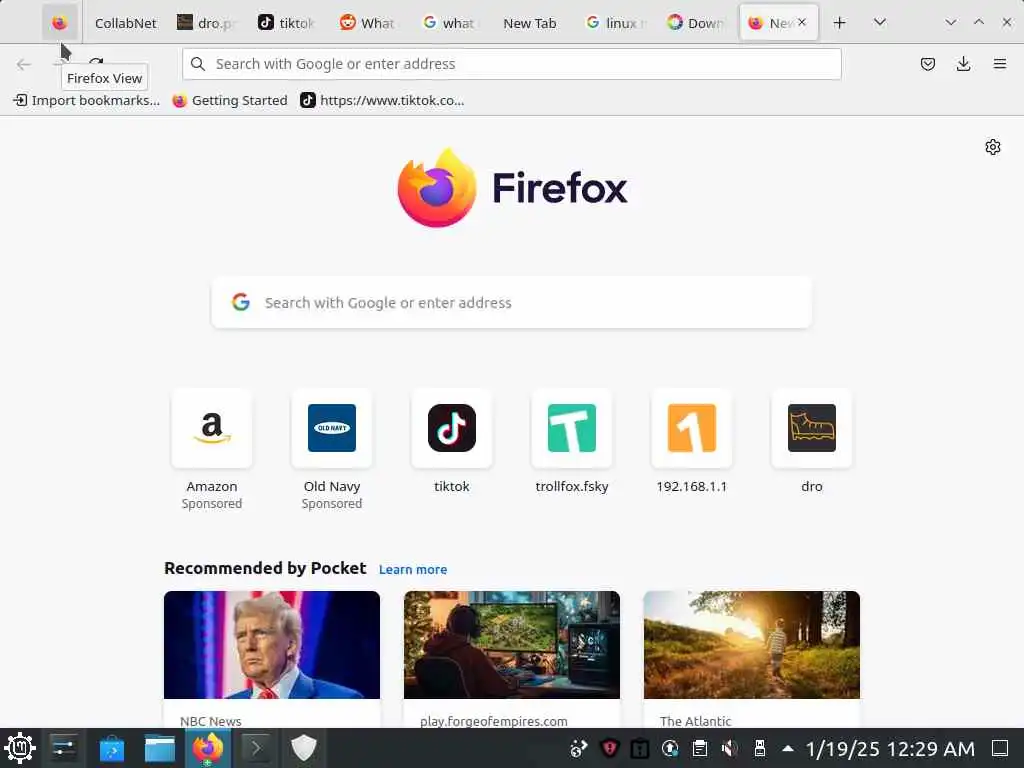Click the date and time clock
Viewport: 1024px width, 768px height.
tap(890, 748)
